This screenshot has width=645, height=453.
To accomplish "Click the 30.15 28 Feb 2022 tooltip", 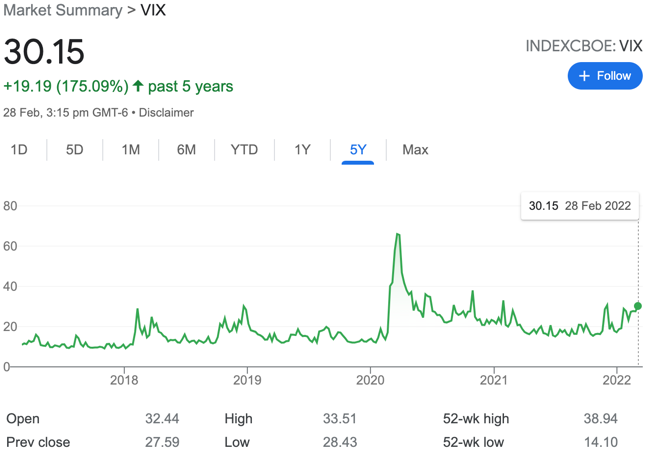I will click(x=580, y=206).
